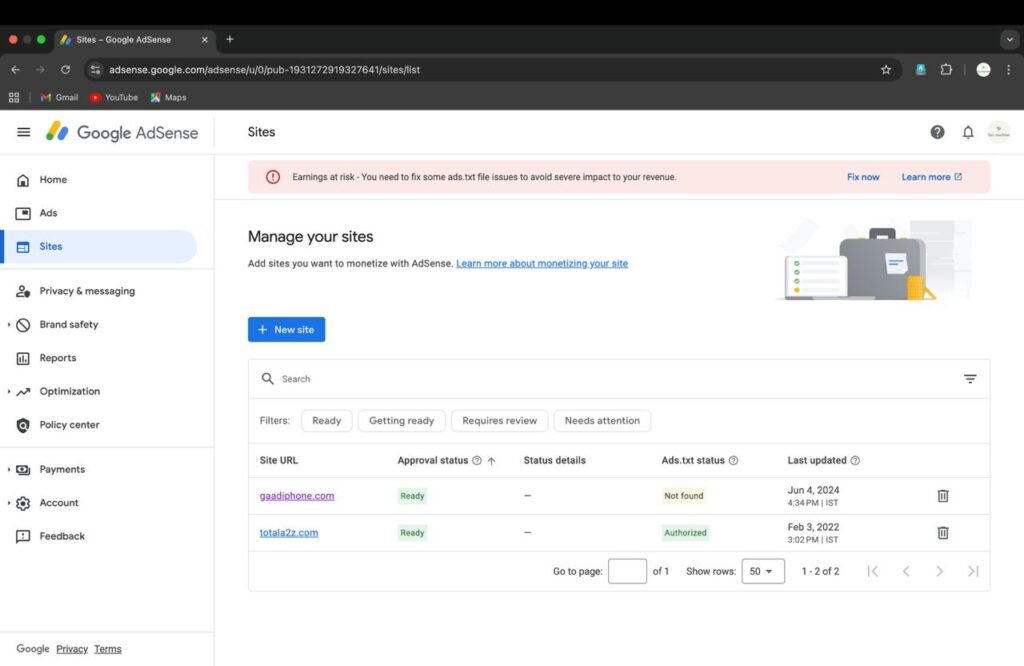Toggle the Needs attention filter chip
Screen dimensions: 1024x666
click(602, 420)
